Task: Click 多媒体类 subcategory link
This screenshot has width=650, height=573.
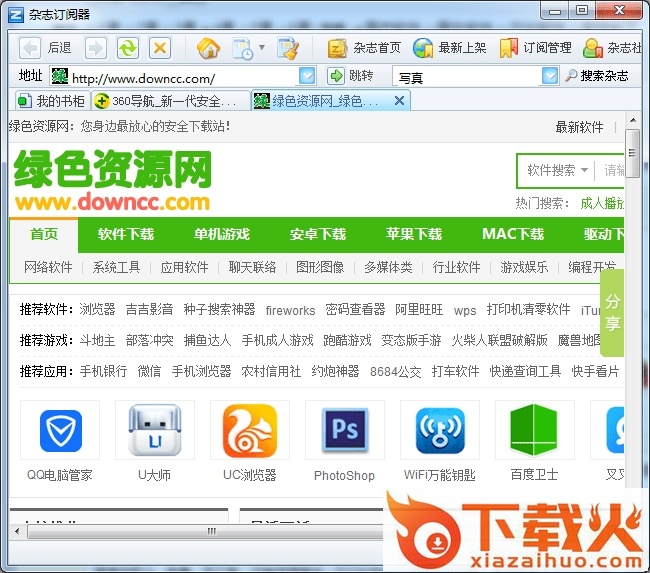Action: point(388,267)
